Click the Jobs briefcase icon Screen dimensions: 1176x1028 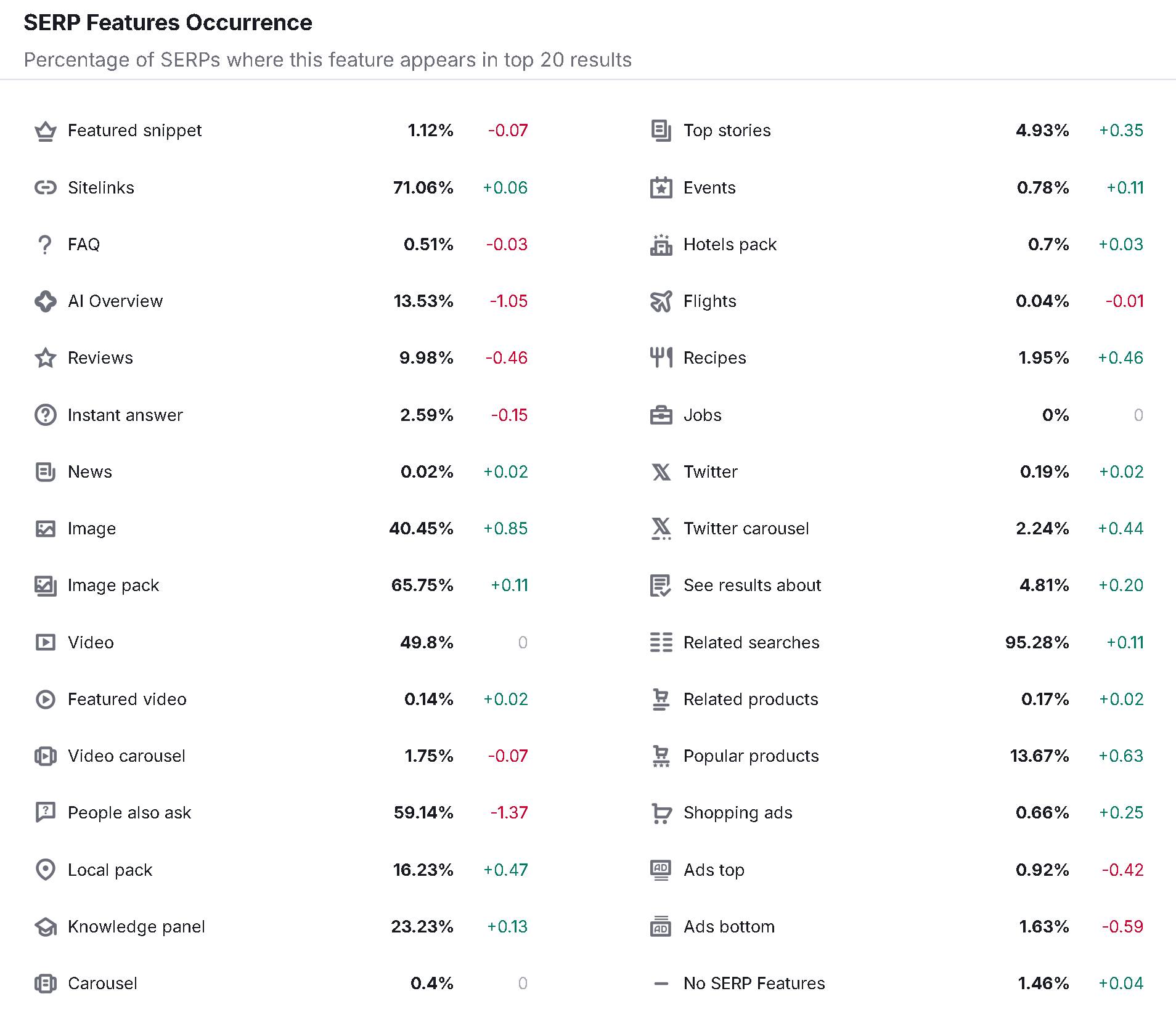click(661, 415)
